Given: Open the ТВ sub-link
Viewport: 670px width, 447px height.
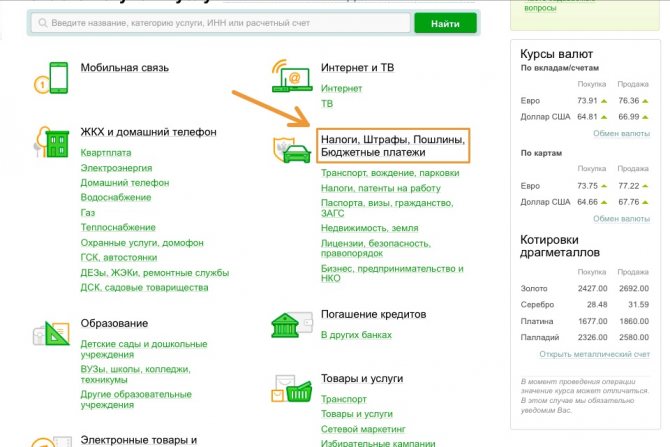Looking at the screenshot, I should pyautogui.click(x=327, y=104).
